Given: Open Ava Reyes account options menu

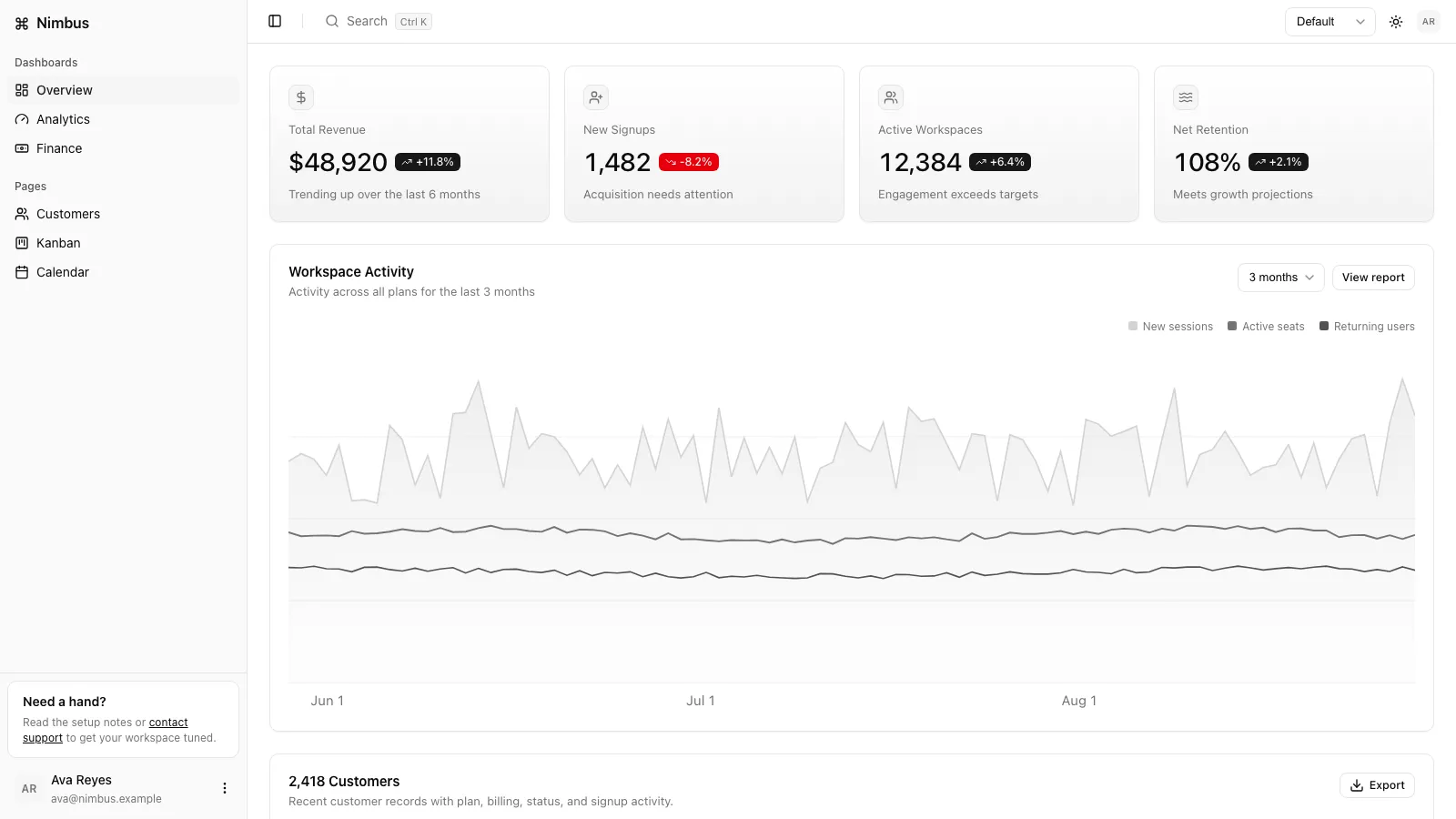Looking at the screenshot, I should click(x=225, y=788).
